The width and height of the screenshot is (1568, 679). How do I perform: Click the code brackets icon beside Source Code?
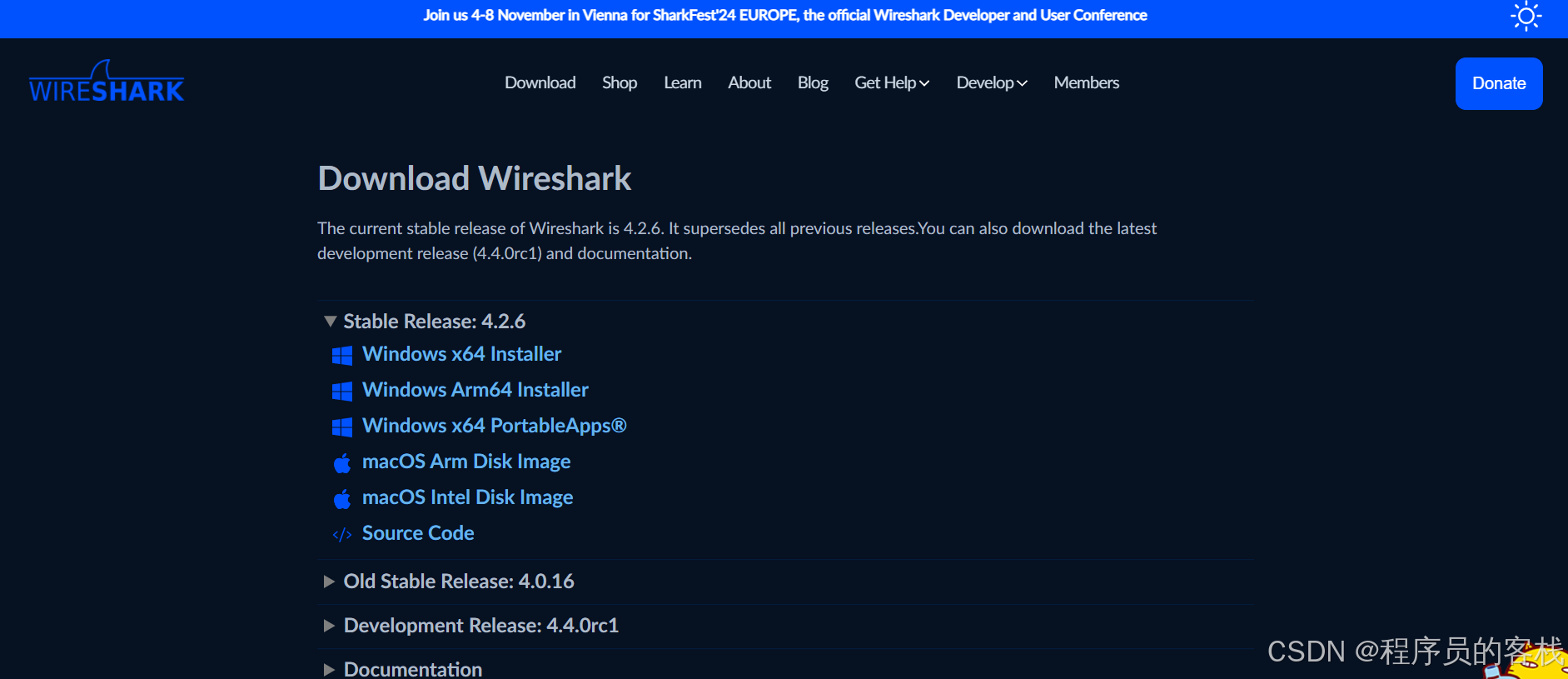(342, 535)
